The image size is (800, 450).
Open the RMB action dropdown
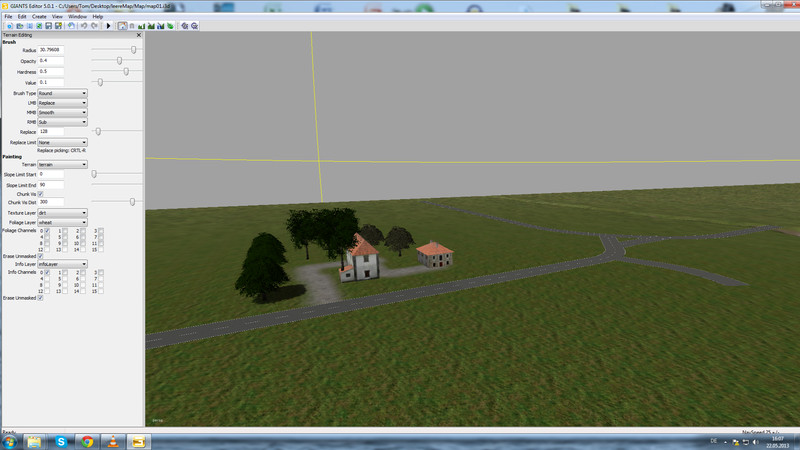pyautogui.click(x=62, y=122)
